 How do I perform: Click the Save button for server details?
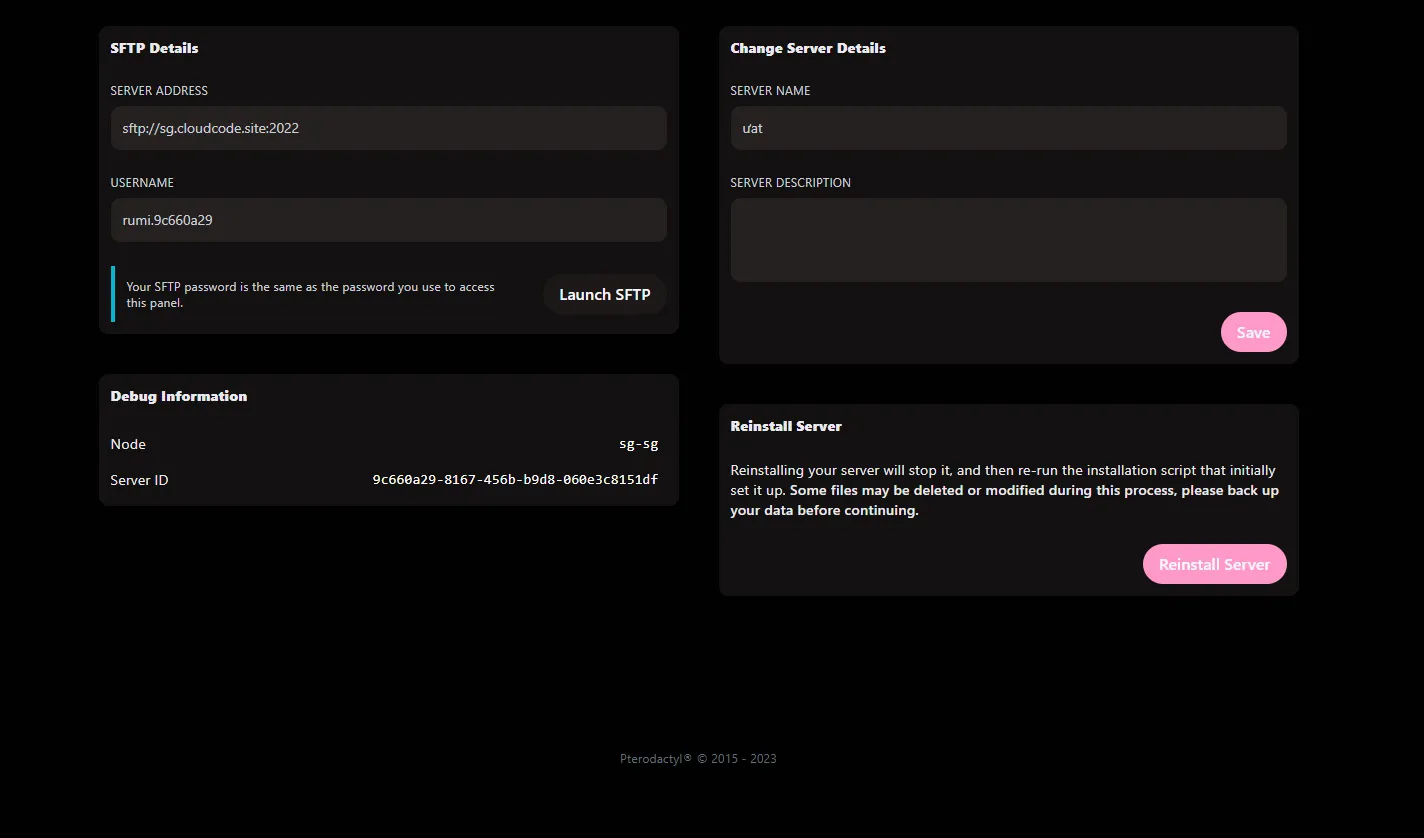[1253, 331]
